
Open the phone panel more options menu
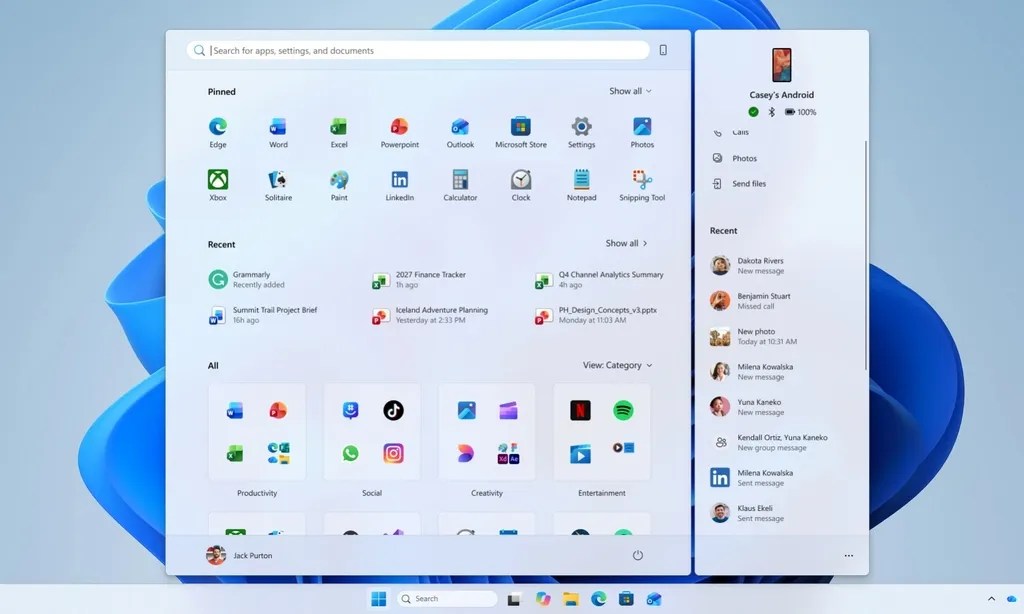pos(848,556)
